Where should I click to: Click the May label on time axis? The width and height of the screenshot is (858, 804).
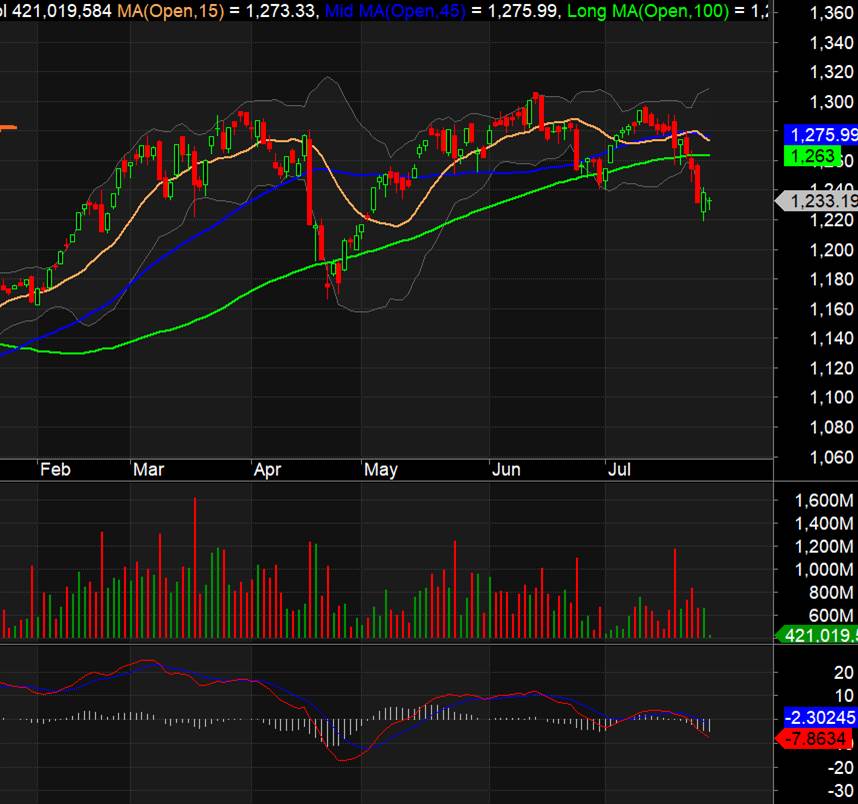coord(381,470)
